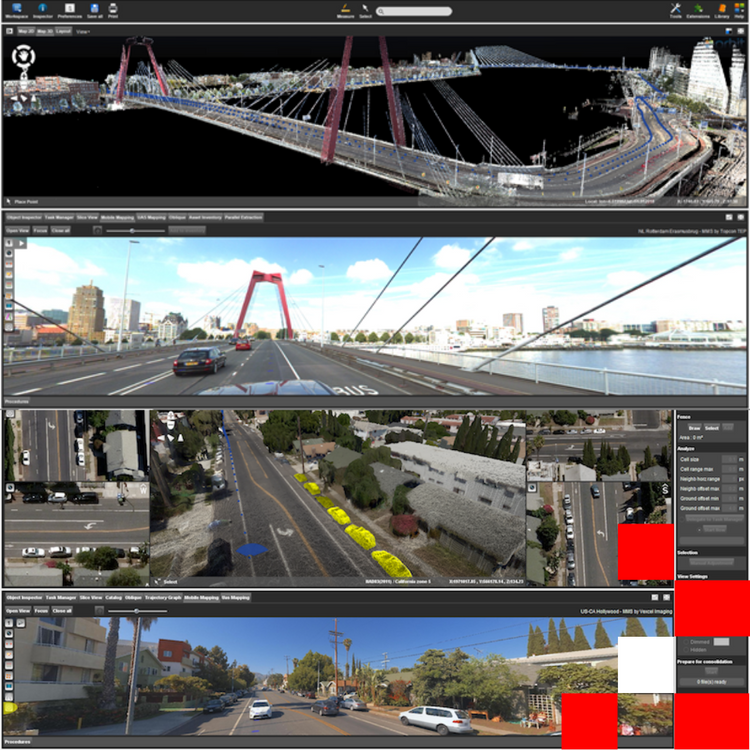Viewport: 750px width, 750px height.
Task: Open the Library icon
Action: pos(722,9)
